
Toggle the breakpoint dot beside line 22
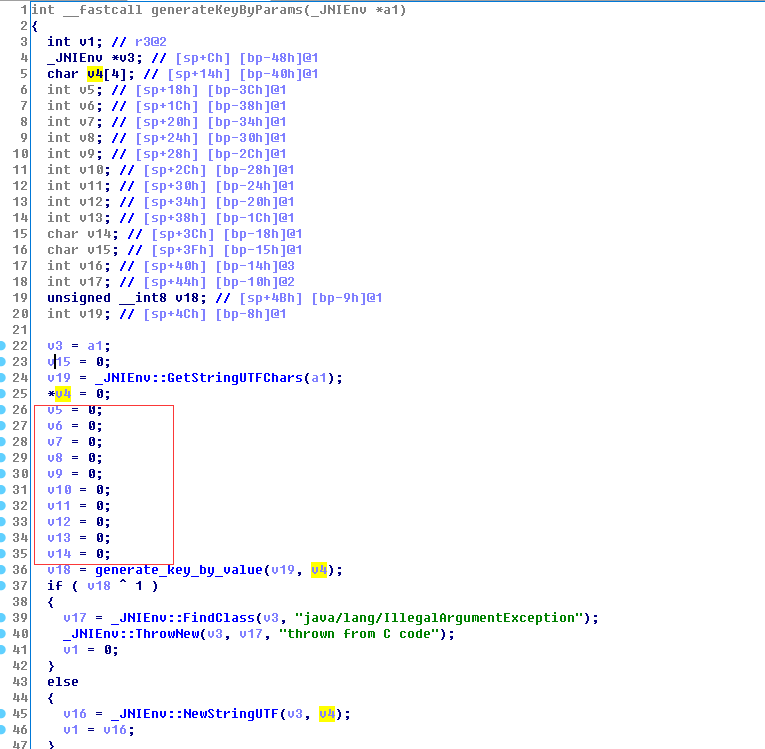[x=2, y=346]
